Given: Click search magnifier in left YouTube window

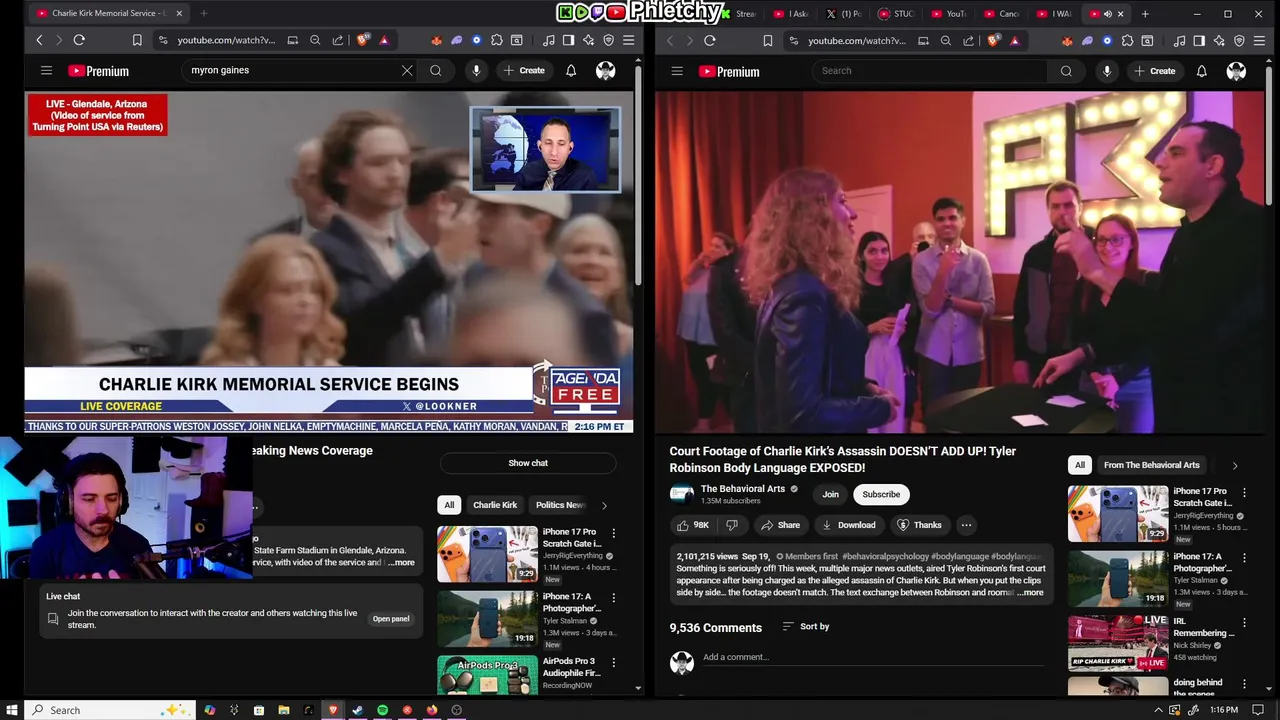Looking at the screenshot, I should point(436,71).
